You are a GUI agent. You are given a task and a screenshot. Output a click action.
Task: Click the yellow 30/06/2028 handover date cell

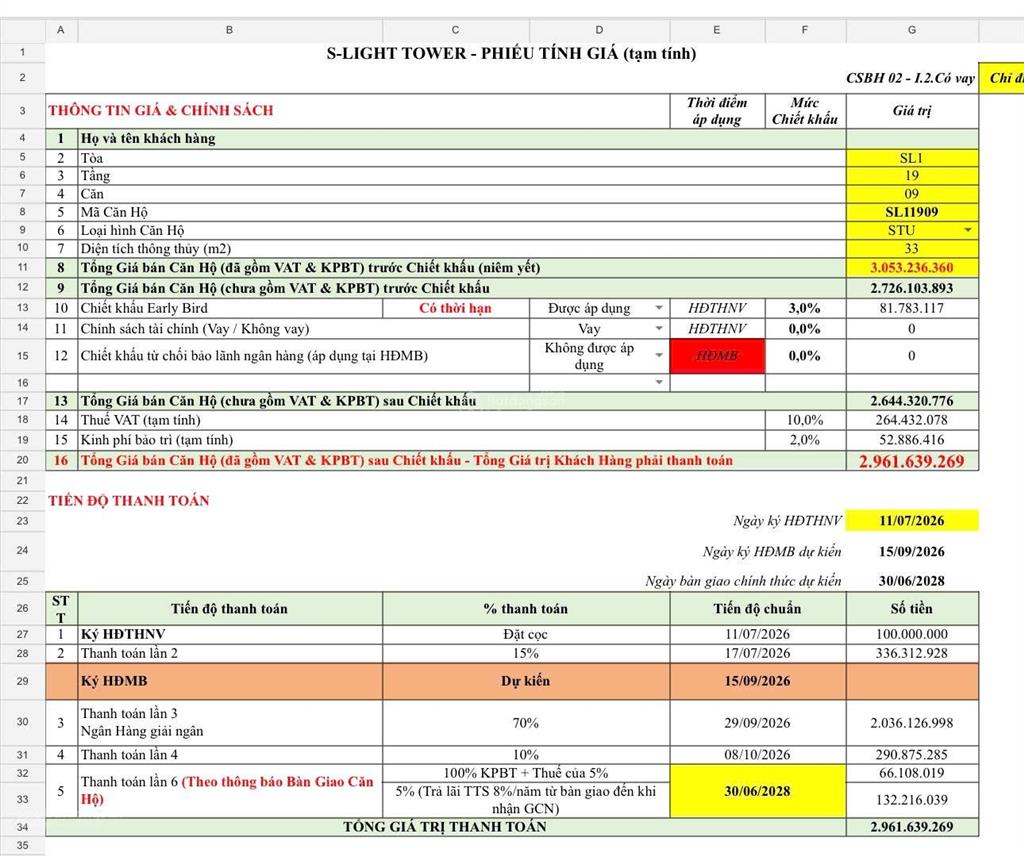click(x=758, y=791)
